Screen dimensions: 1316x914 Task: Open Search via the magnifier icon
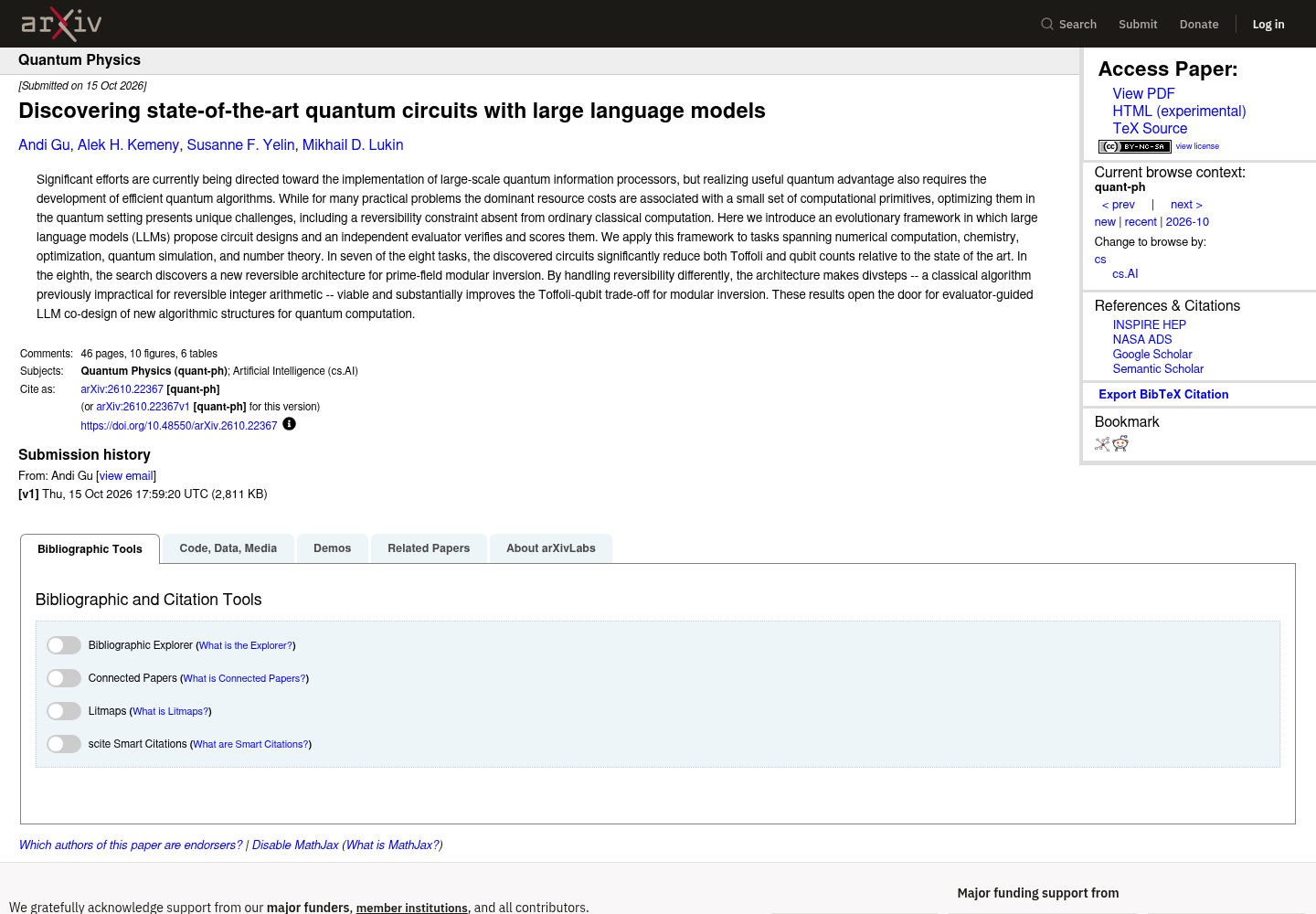[x=1047, y=24]
